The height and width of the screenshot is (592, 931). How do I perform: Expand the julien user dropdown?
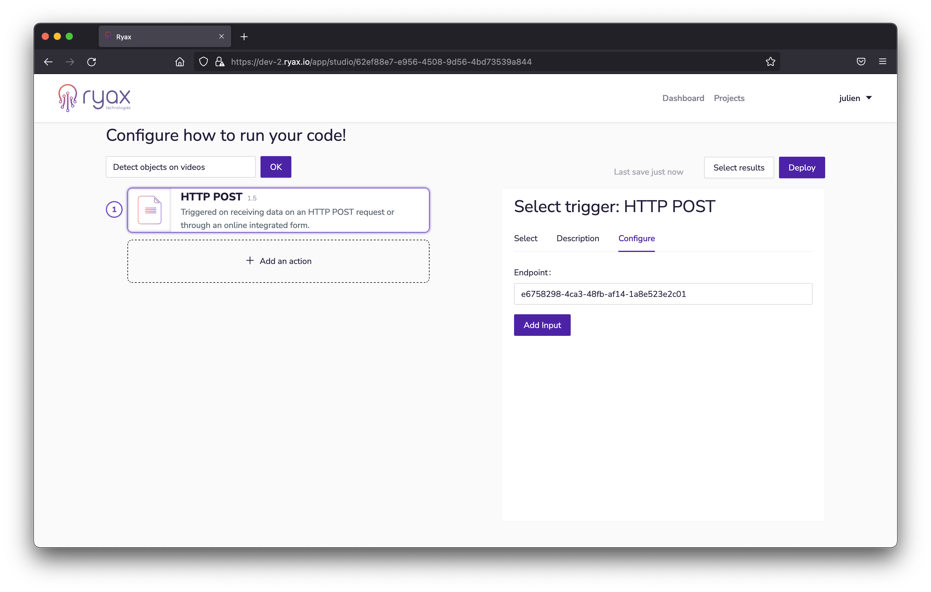click(x=855, y=98)
